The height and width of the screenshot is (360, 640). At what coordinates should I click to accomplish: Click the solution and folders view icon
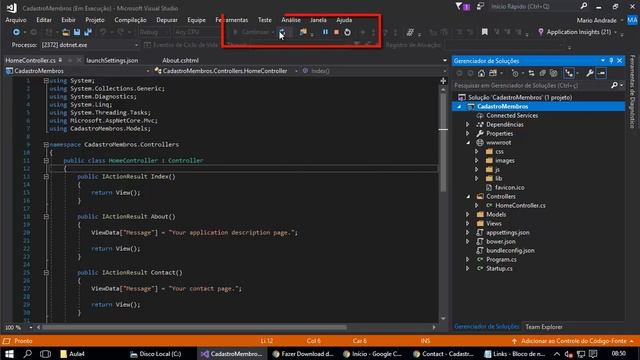coord(493,73)
